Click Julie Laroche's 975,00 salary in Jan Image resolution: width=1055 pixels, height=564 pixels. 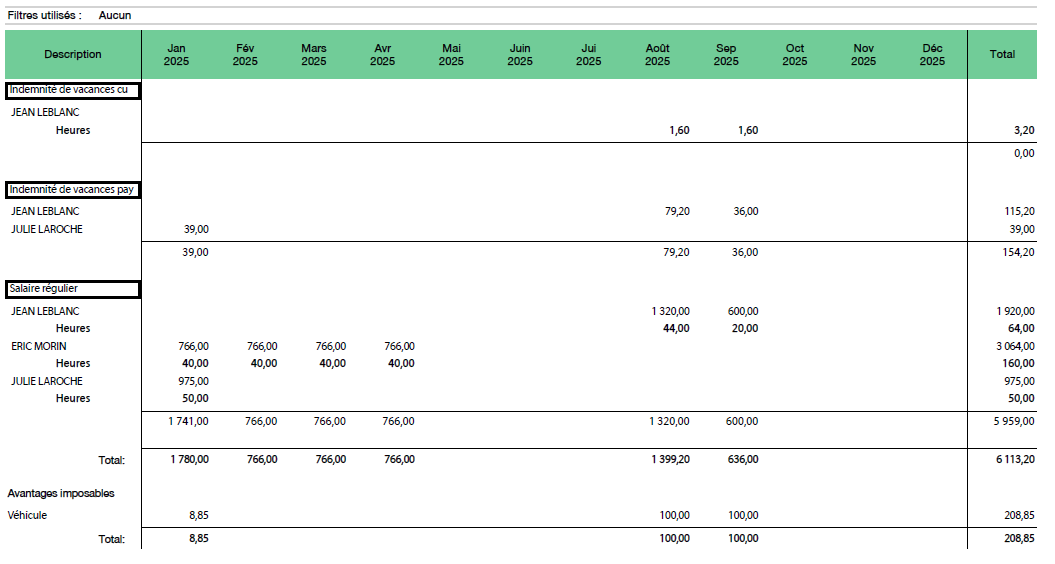point(193,381)
